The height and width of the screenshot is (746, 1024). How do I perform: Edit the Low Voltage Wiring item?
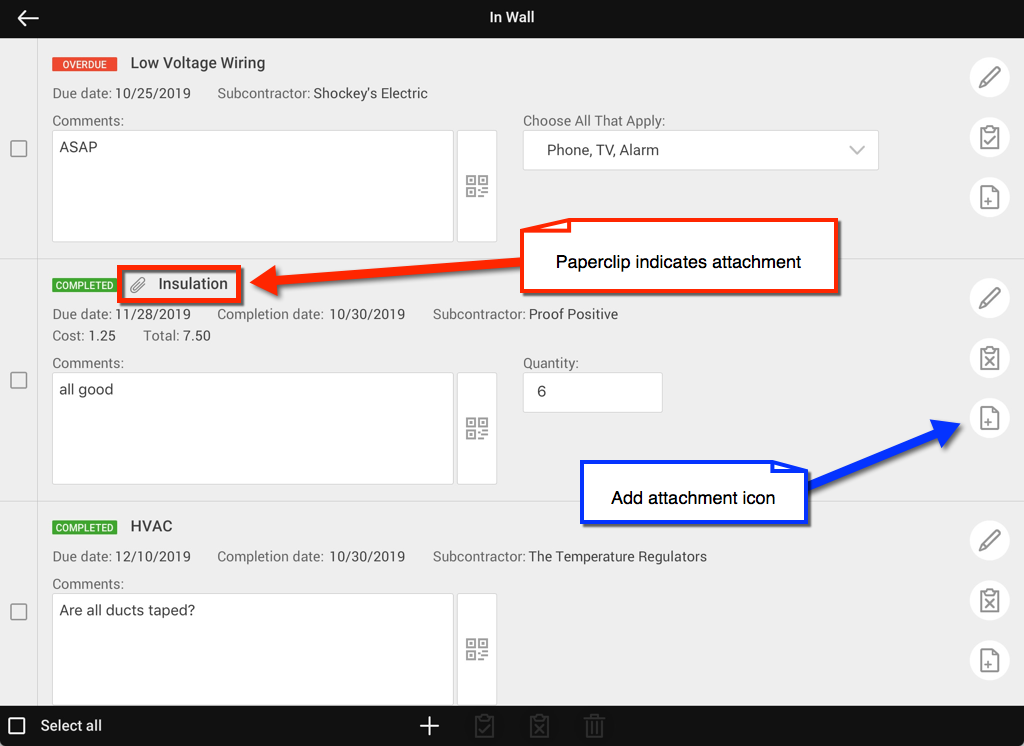click(x=989, y=77)
